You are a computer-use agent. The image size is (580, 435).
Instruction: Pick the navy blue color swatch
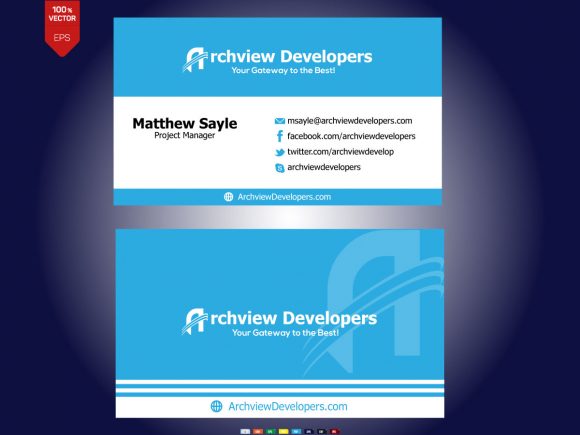[309, 432]
